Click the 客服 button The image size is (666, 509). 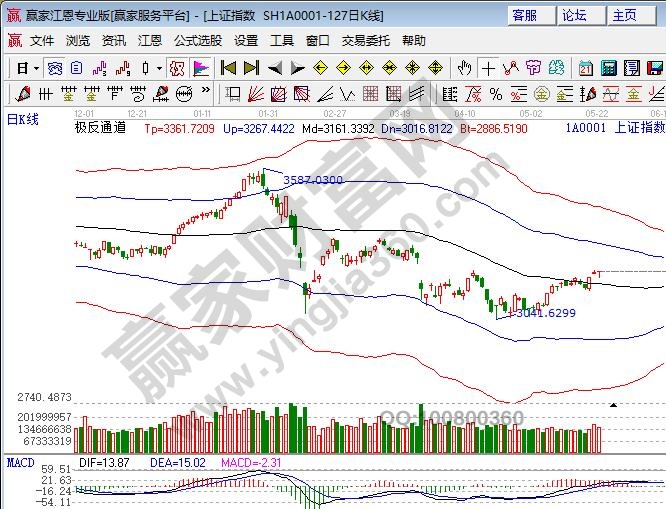click(x=524, y=15)
